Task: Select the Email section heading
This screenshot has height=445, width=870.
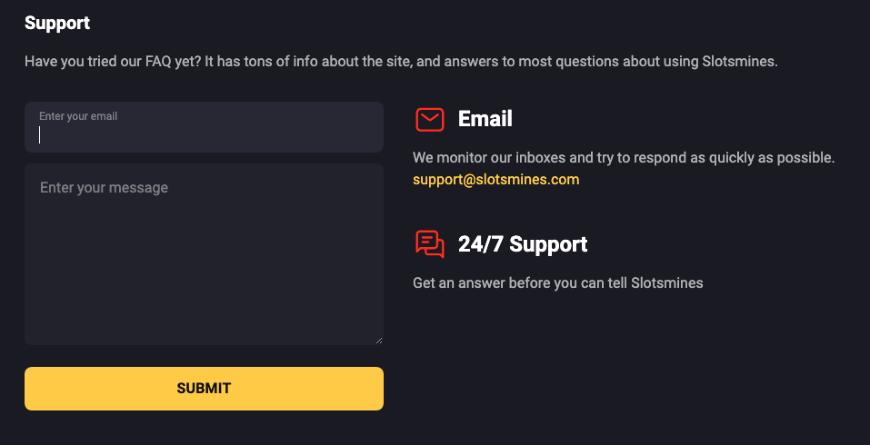Action: point(485,119)
